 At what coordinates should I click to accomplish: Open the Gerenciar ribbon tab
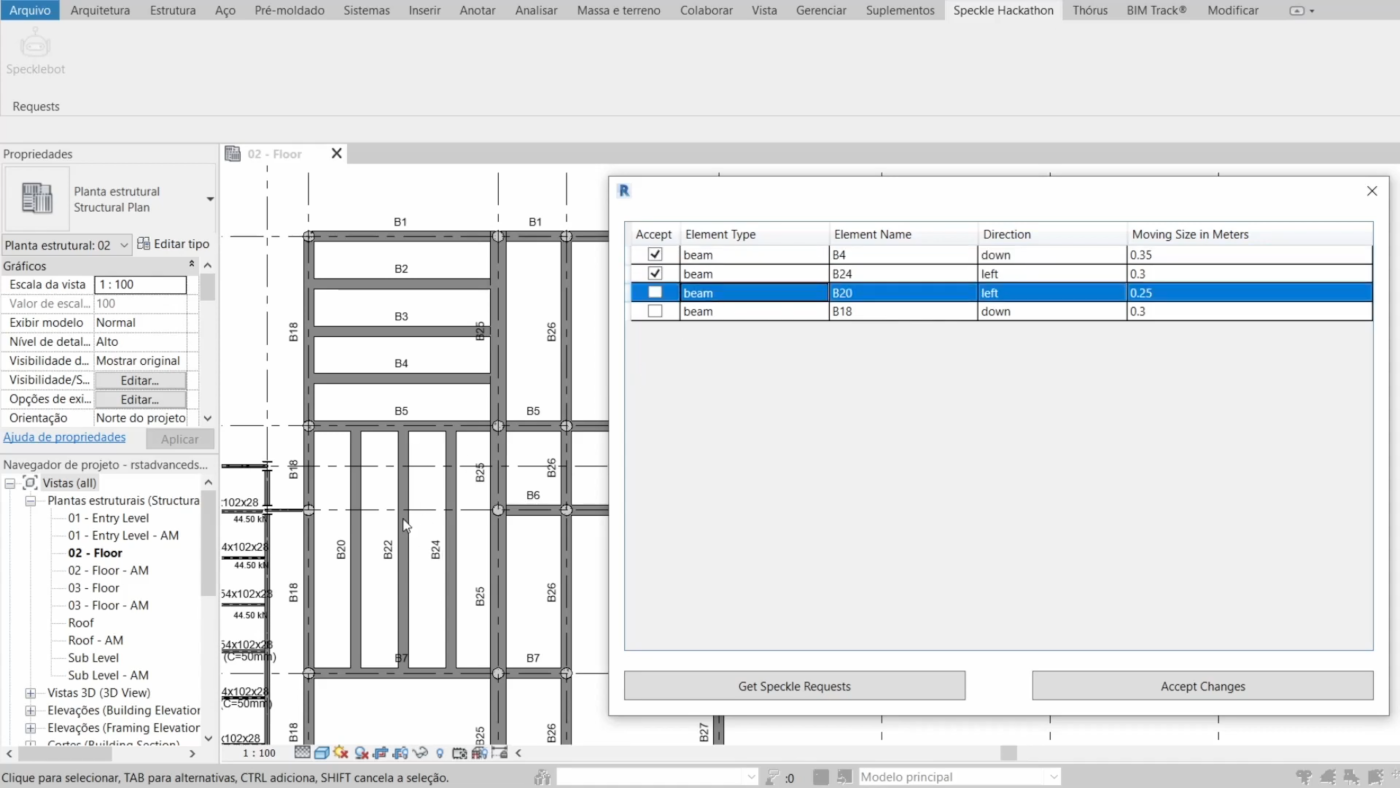pos(821,10)
